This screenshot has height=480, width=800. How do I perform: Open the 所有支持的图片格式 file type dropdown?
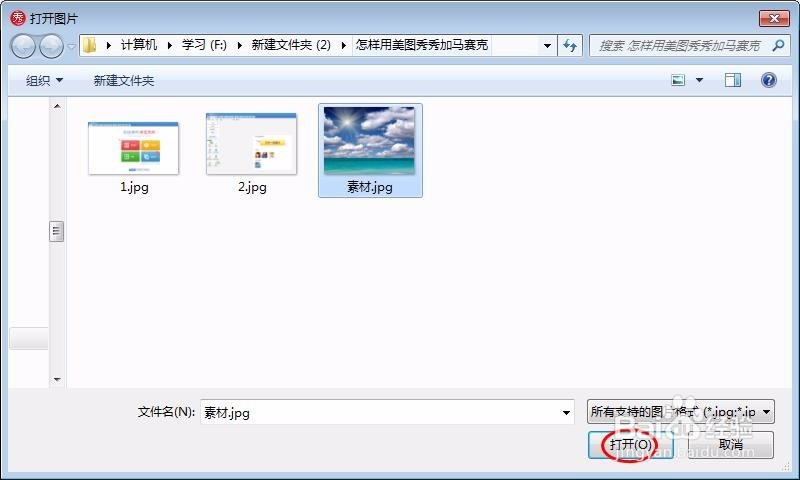tap(681, 412)
